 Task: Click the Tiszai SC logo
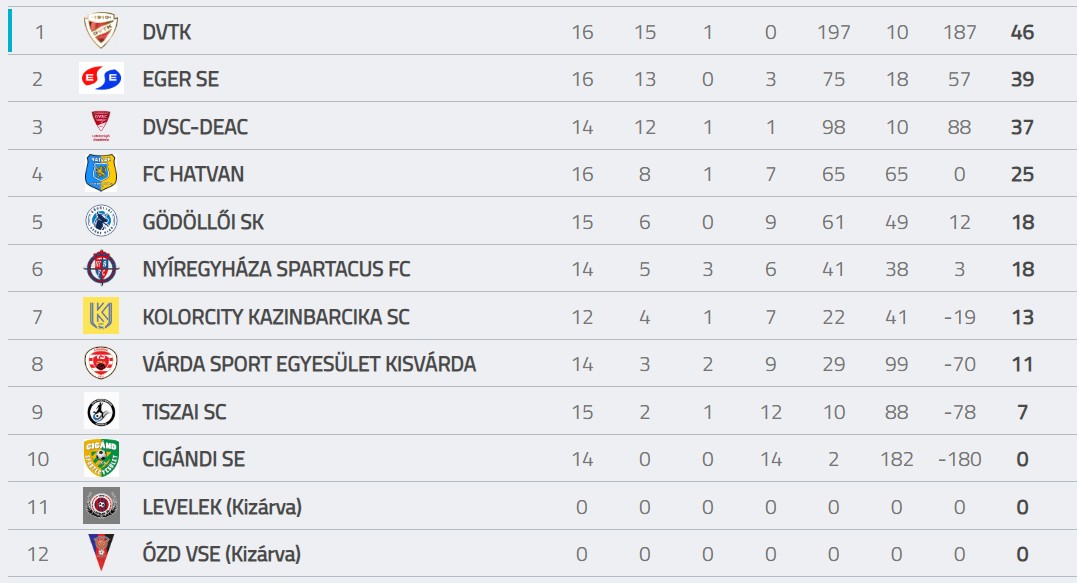tap(101, 411)
